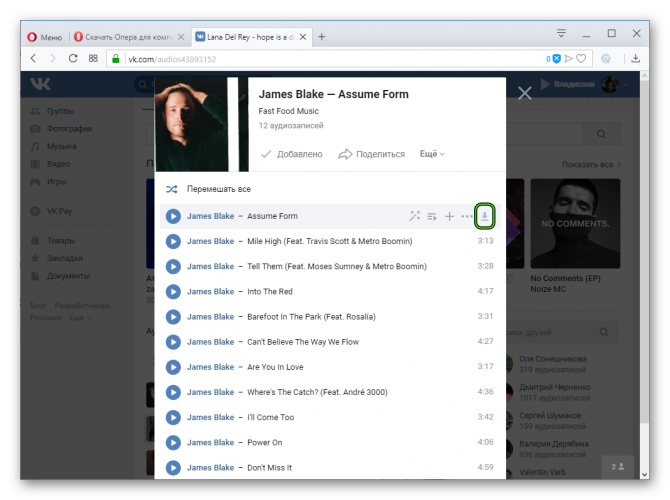
Task: Reload the page
Action: coord(73,58)
